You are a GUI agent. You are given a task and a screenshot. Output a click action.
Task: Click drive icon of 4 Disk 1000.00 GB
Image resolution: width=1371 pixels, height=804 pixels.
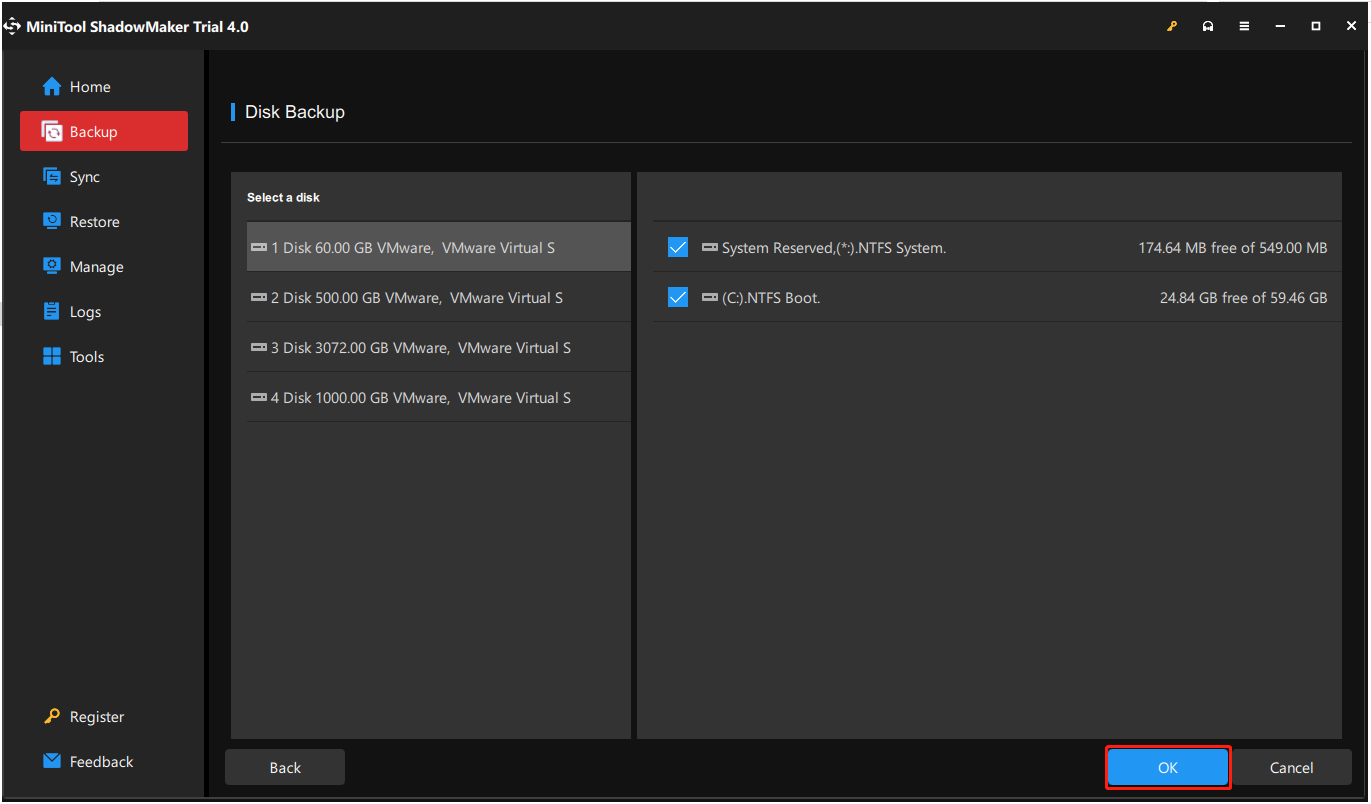tap(259, 397)
